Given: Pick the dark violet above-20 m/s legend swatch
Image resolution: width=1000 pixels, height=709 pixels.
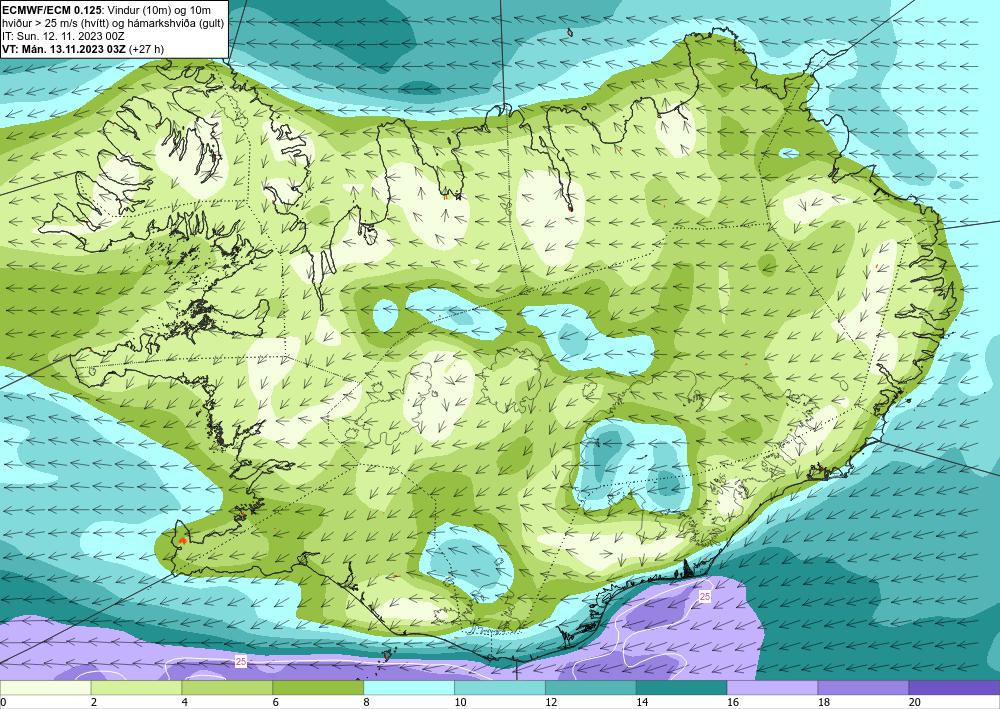Looking at the screenshot, I should pos(954,688).
